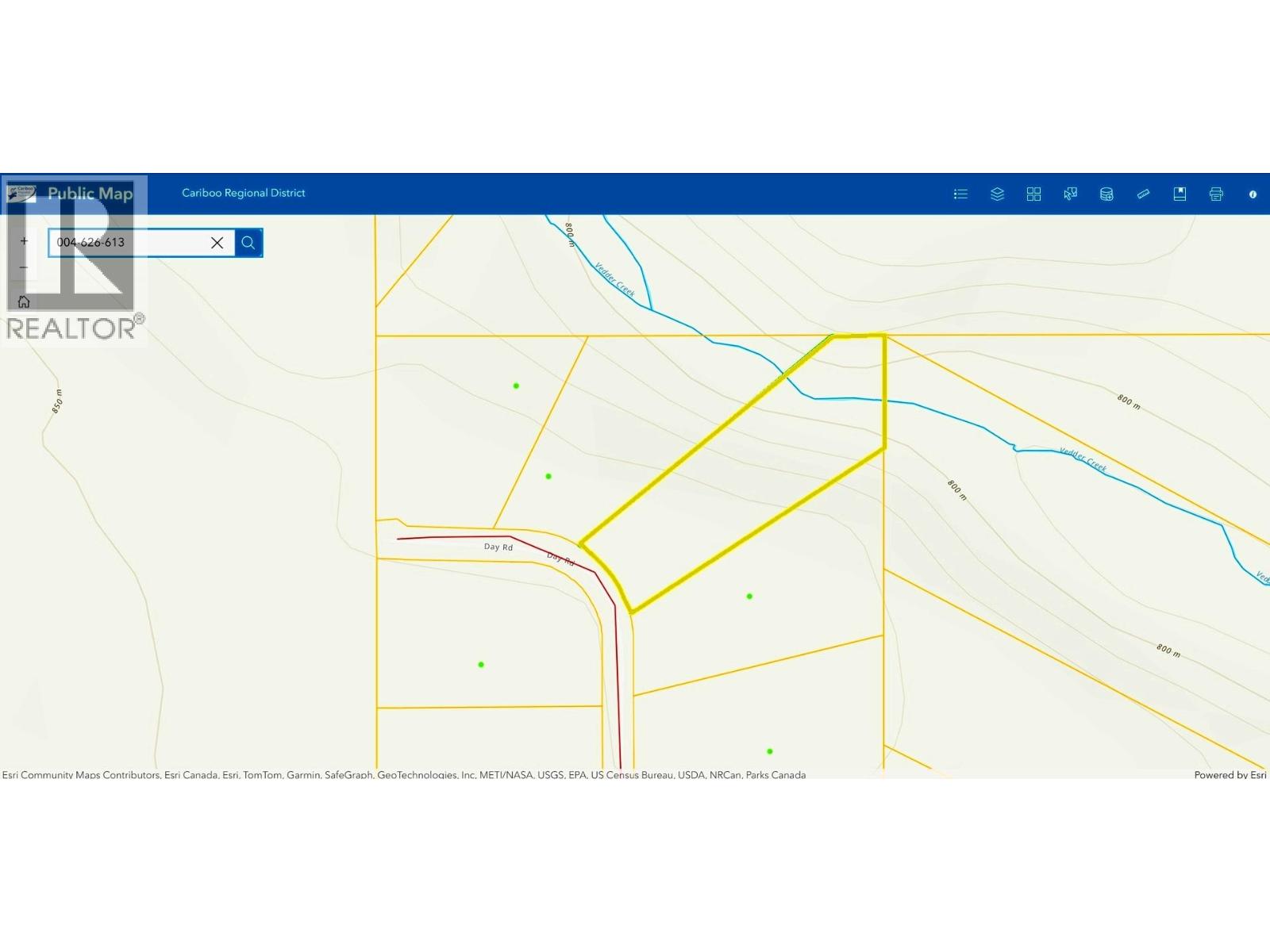Return to the default home extent
Viewport: 1270px width, 952px height.
[24, 301]
